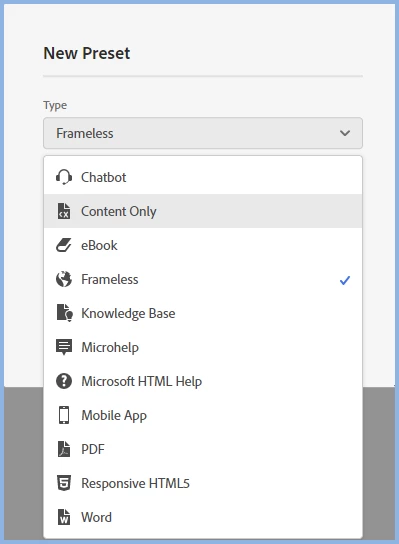Collapse the Type dropdown chevron
The width and height of the screenshot is (399, 544).
click(x=345, y=133)
